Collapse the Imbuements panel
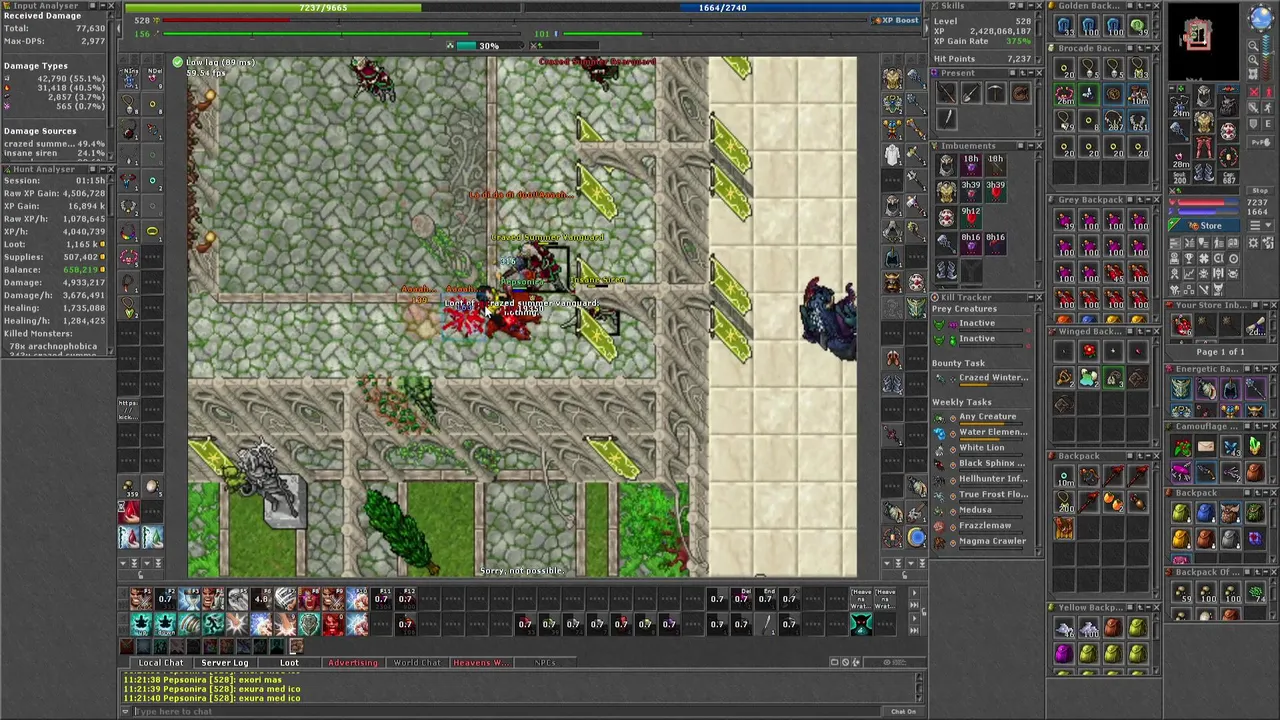The image size is (1280, 720). tap(1031, 146)
